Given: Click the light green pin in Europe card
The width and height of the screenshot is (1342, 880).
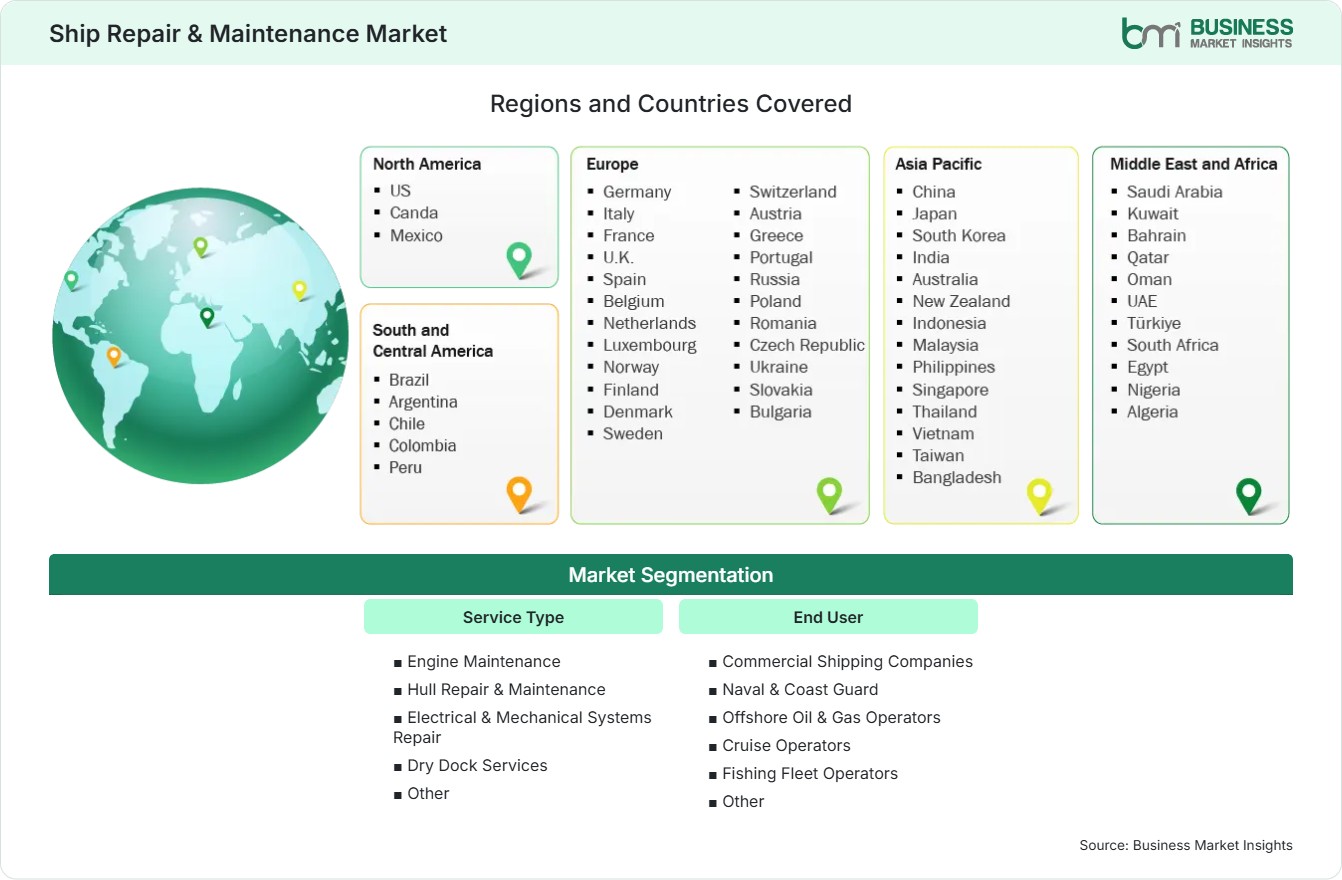Looking at the screenshot, I should coord(829,494).
